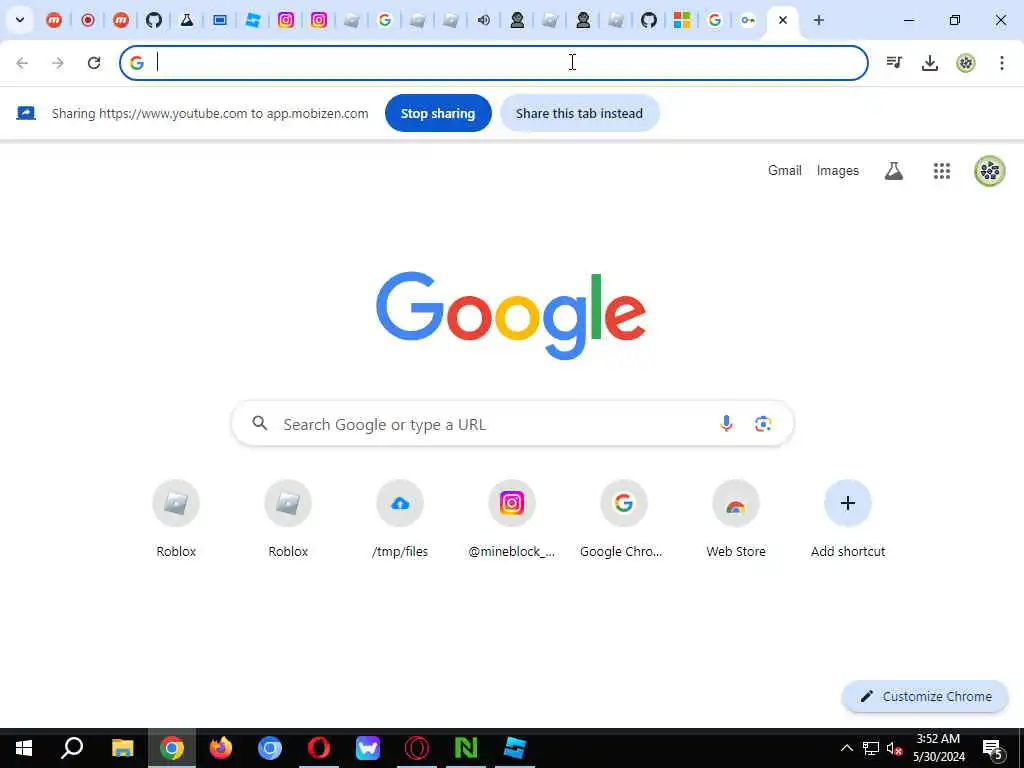Switch to the red record-circle tab
The height and width of the screenshot is (768, 1024).
[88, 20]
